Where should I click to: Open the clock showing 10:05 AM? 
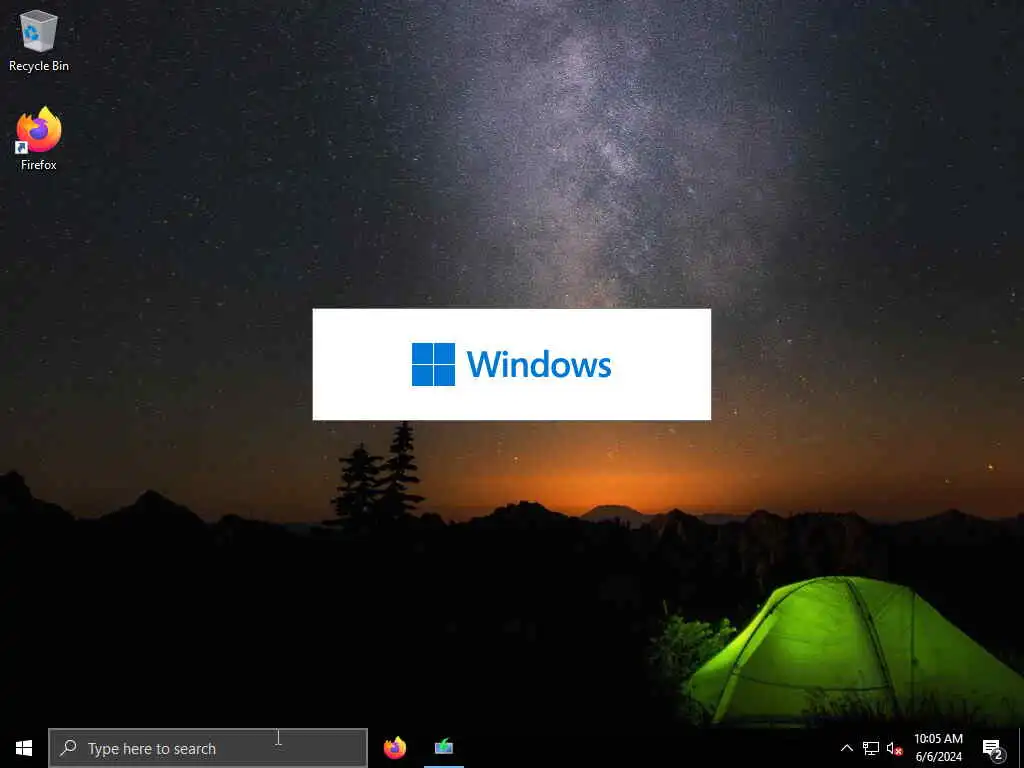click(938, 748)
